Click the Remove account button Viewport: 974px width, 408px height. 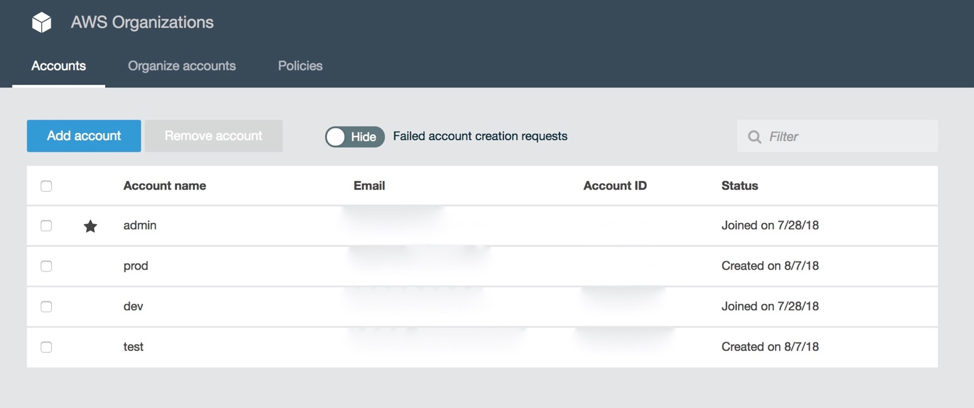click(x=214, y=136)
